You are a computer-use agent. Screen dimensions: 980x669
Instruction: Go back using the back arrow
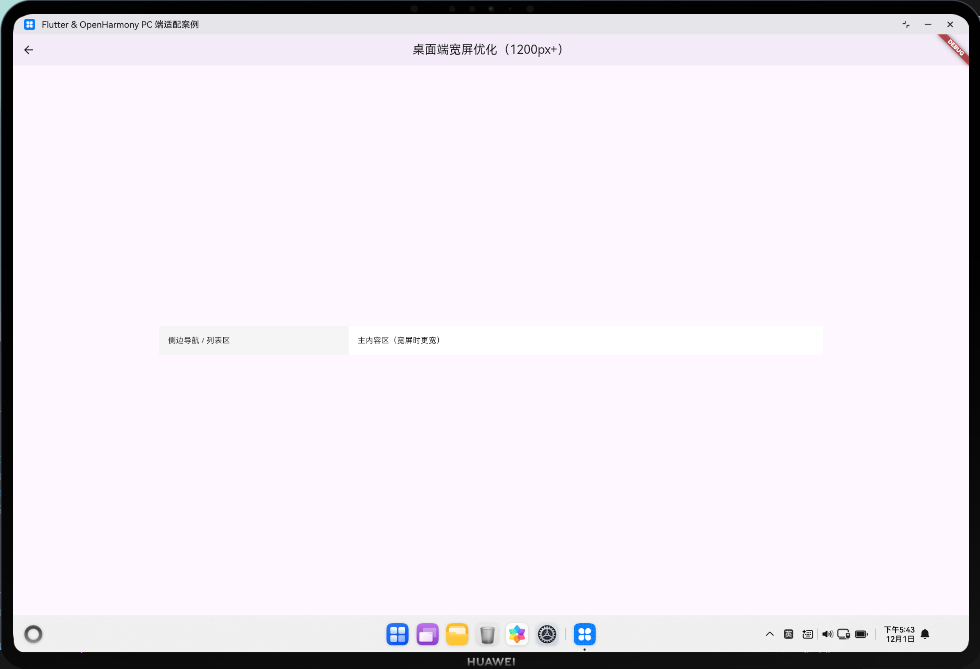pos(28,49)
